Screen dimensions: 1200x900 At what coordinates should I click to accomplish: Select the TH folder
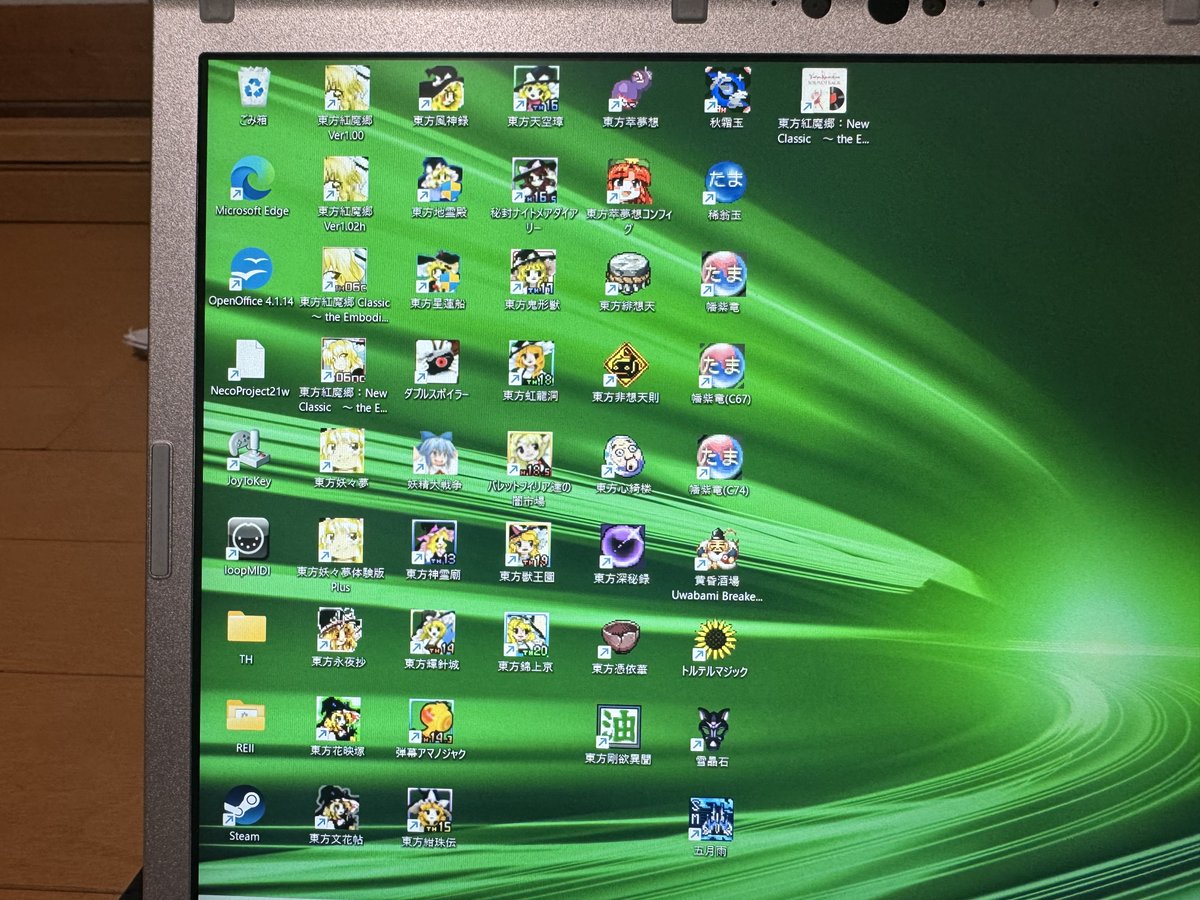point(246,627)
